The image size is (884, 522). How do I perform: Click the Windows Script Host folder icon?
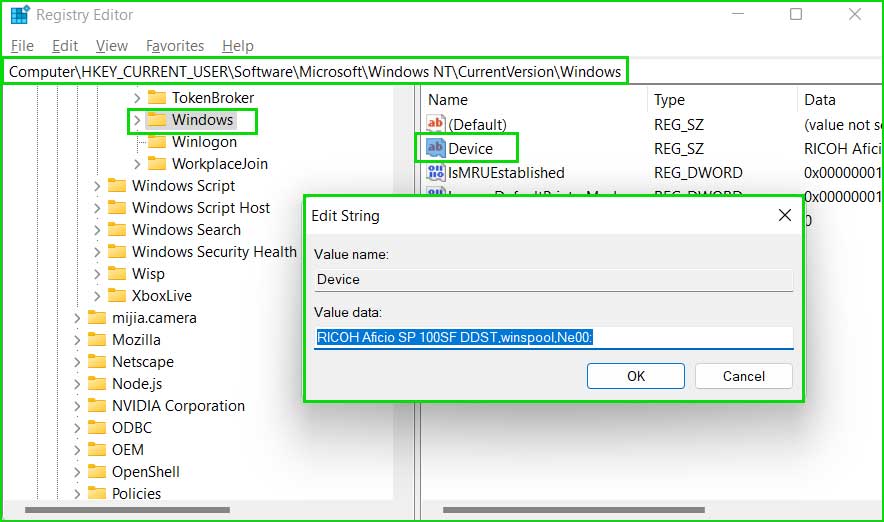click(x=117, y=207)
